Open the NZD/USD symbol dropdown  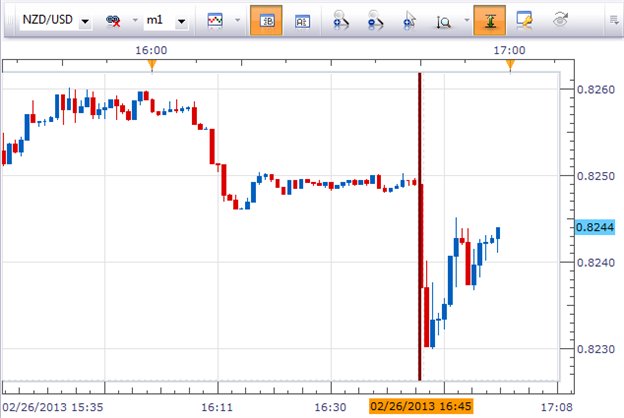coord(85,21)
